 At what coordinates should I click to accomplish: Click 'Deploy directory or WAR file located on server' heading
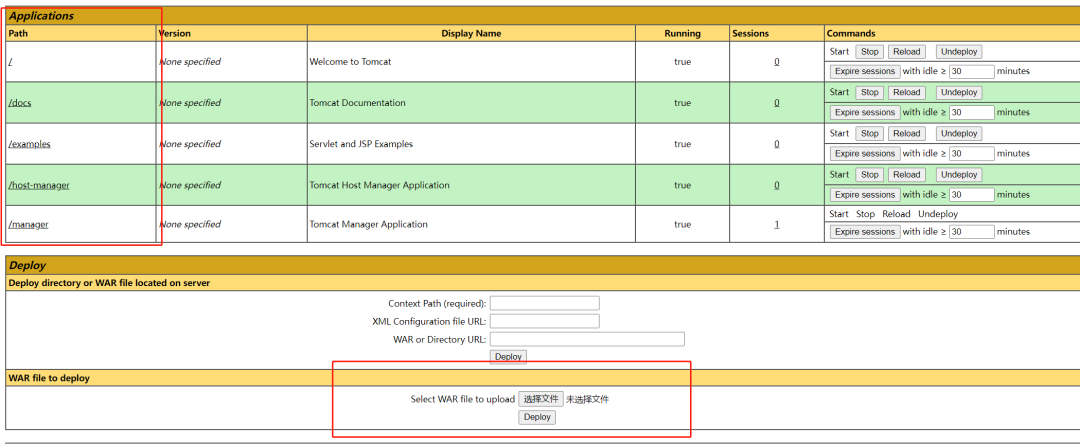pos(109,283)
